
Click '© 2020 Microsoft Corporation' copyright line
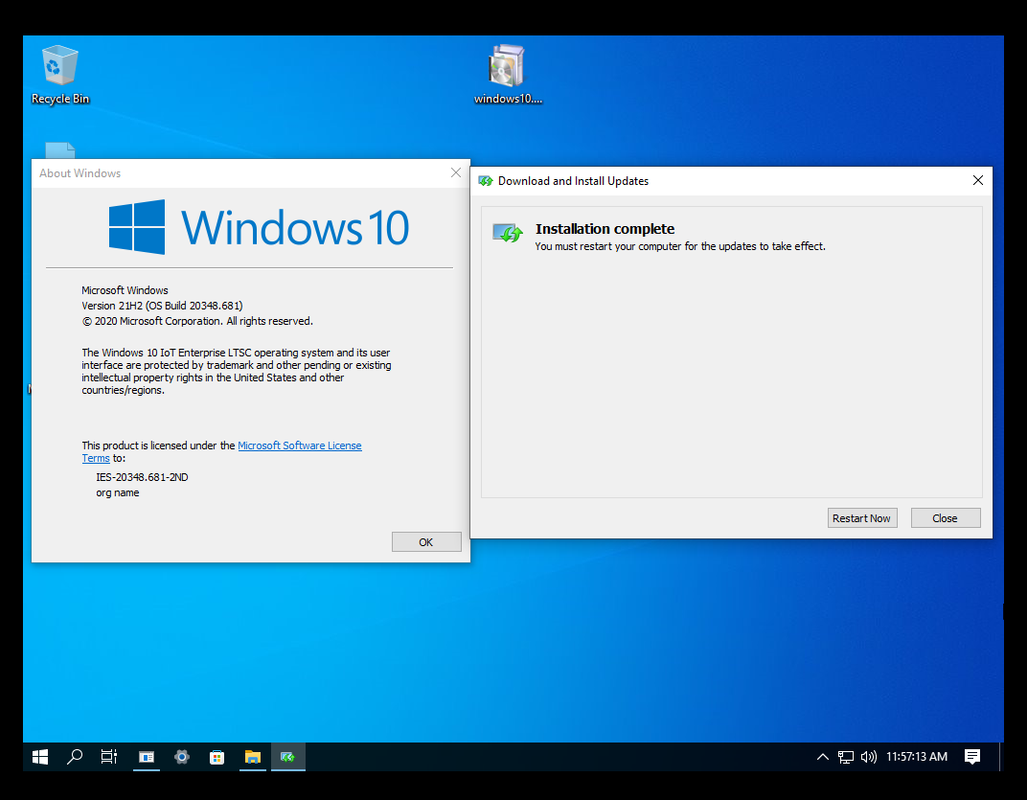(x=197, y=321)
